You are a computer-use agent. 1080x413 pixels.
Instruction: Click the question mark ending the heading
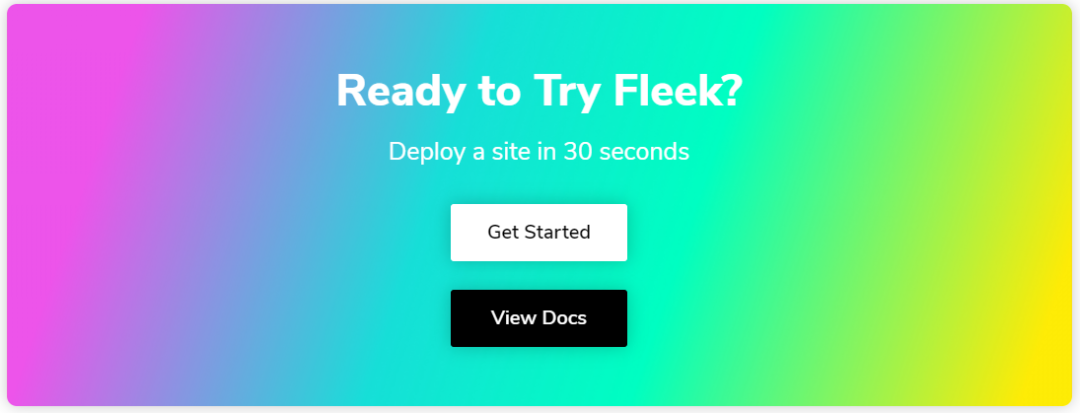coord(731,91)
